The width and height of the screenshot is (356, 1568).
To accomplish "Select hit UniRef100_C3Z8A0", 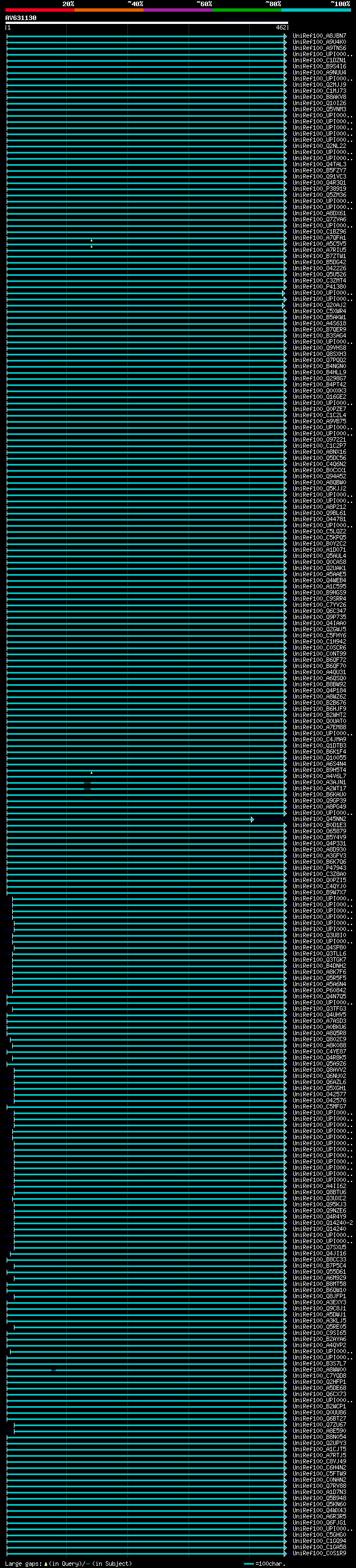I will [319, 874].
